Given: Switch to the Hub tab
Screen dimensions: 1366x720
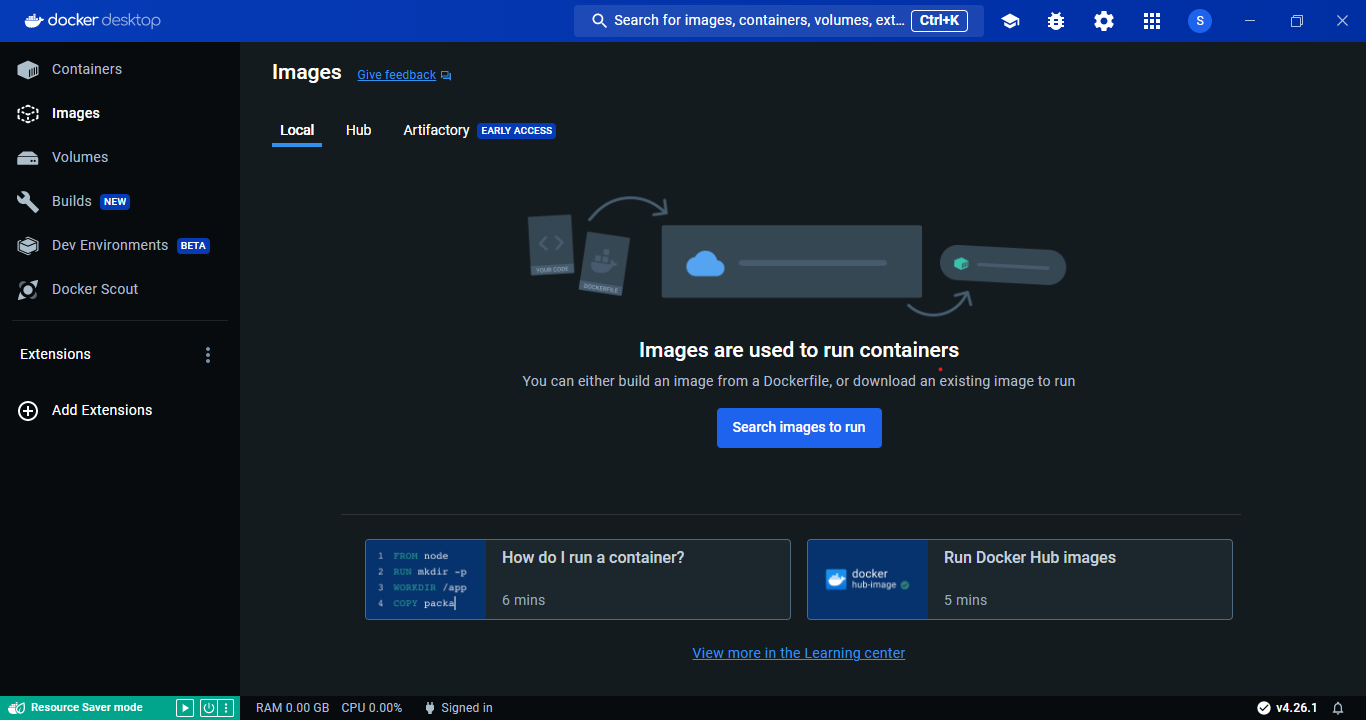Looking at the screenshot, I should coord(359,131).
